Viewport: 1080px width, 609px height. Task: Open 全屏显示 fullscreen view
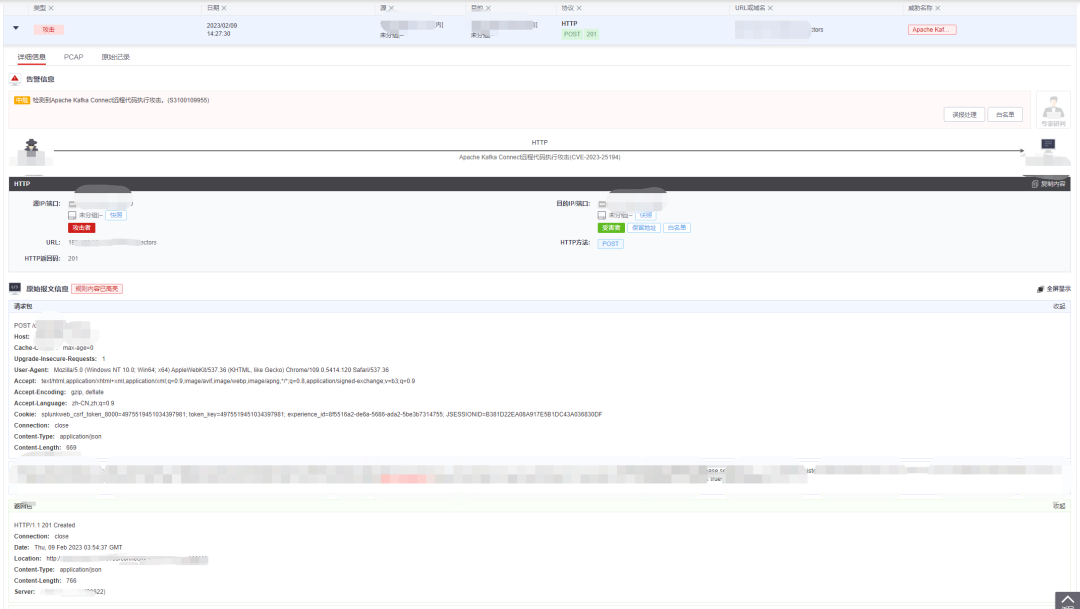click(1054, 289)
